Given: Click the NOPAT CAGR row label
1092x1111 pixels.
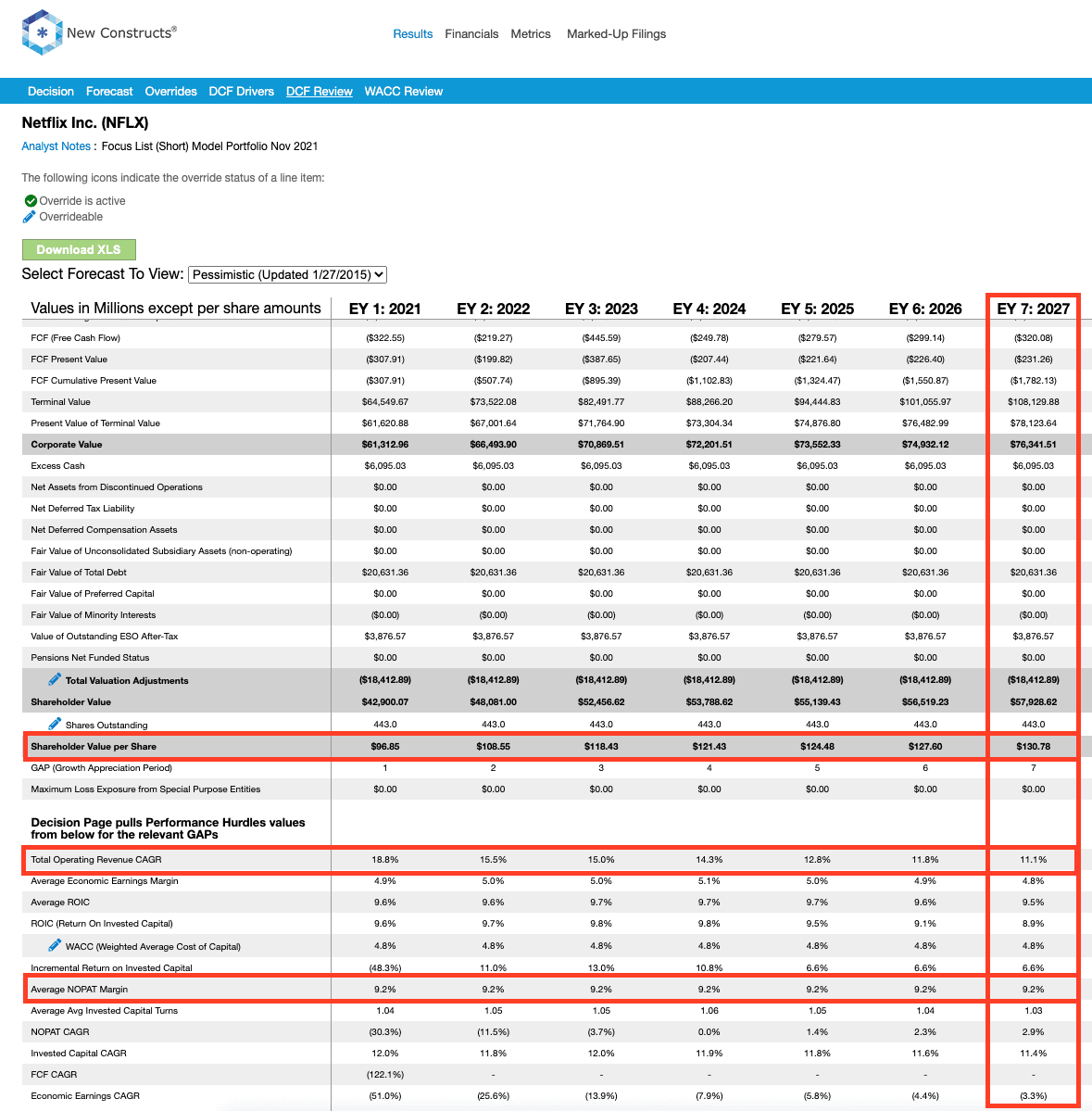Looking at the screenshot, I should (x=59, y=1031).
